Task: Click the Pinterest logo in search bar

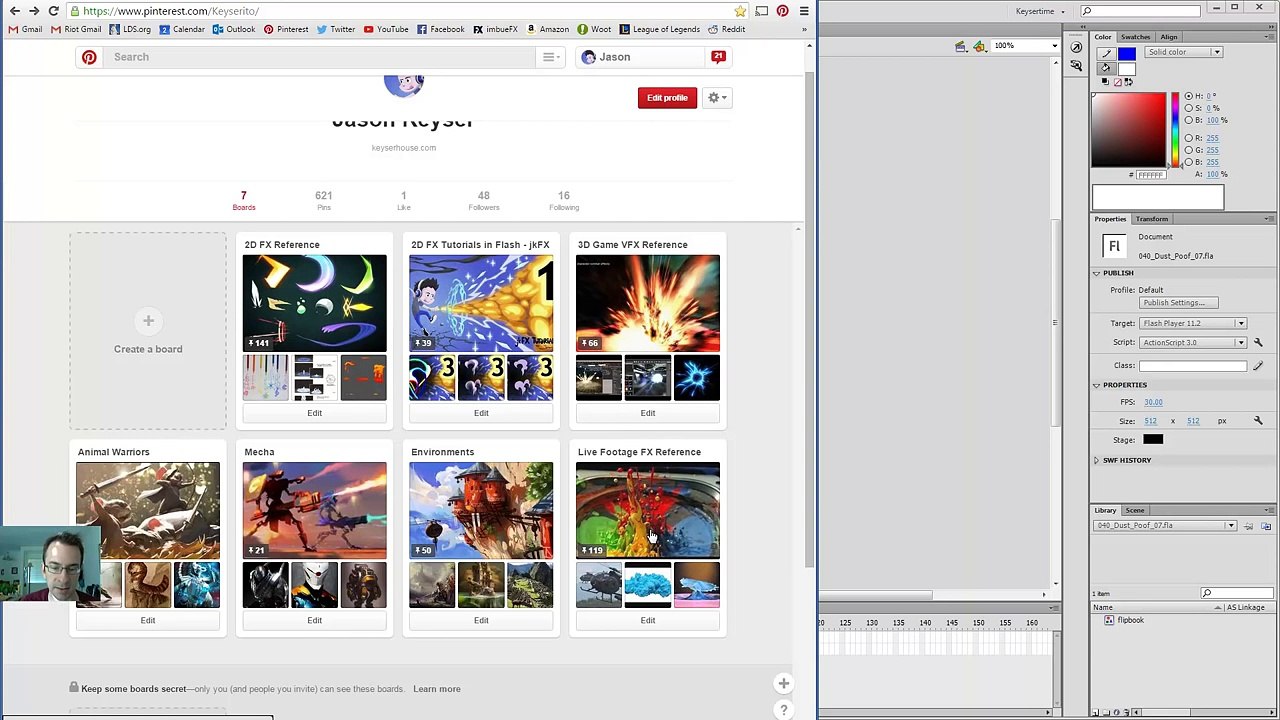Action: 89,57
